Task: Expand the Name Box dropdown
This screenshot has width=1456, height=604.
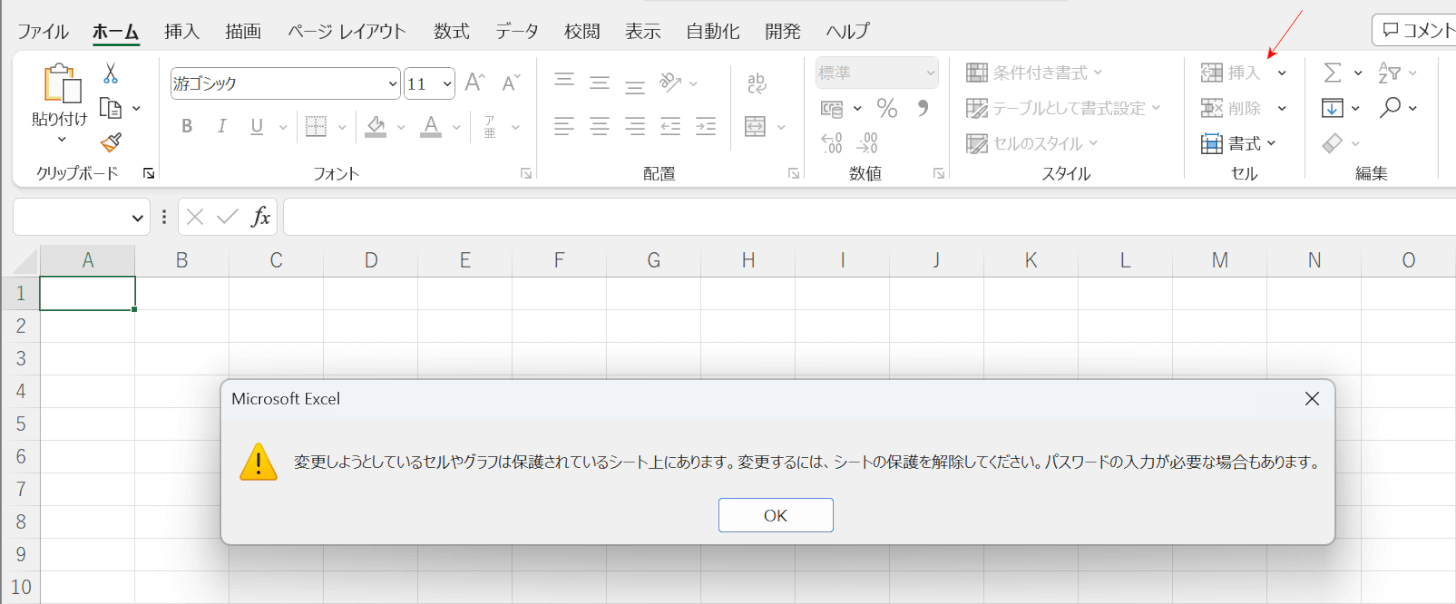Action: pyautogui.click(x=138, y=217)
